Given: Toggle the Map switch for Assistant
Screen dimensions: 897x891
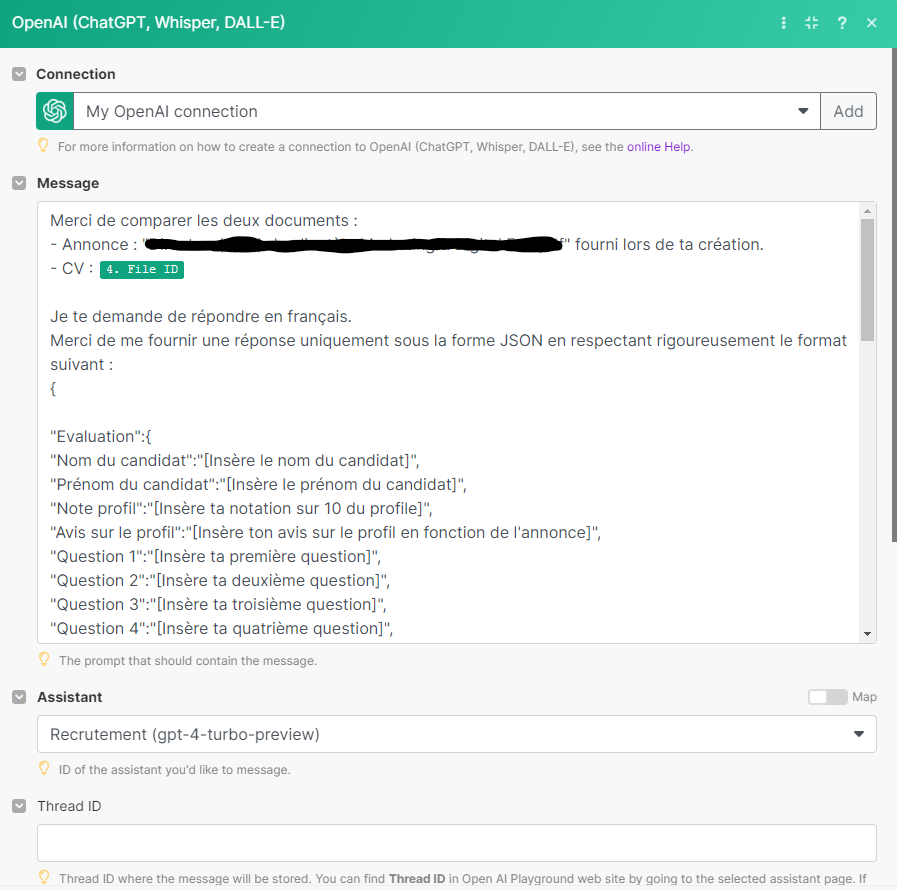Looking at the screenshot, I should 827,697.
